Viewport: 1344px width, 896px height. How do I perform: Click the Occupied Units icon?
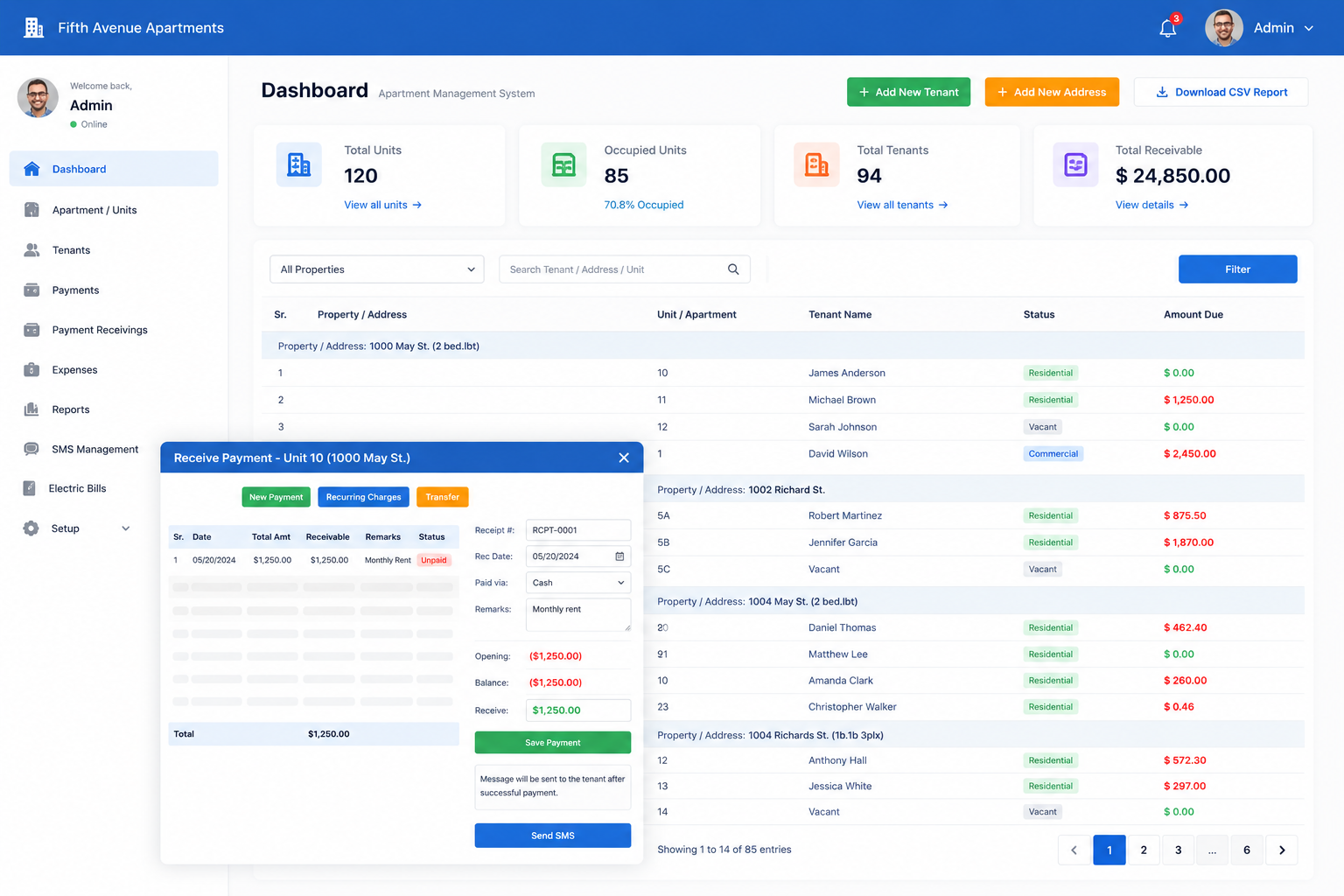(x=564, y=164)
